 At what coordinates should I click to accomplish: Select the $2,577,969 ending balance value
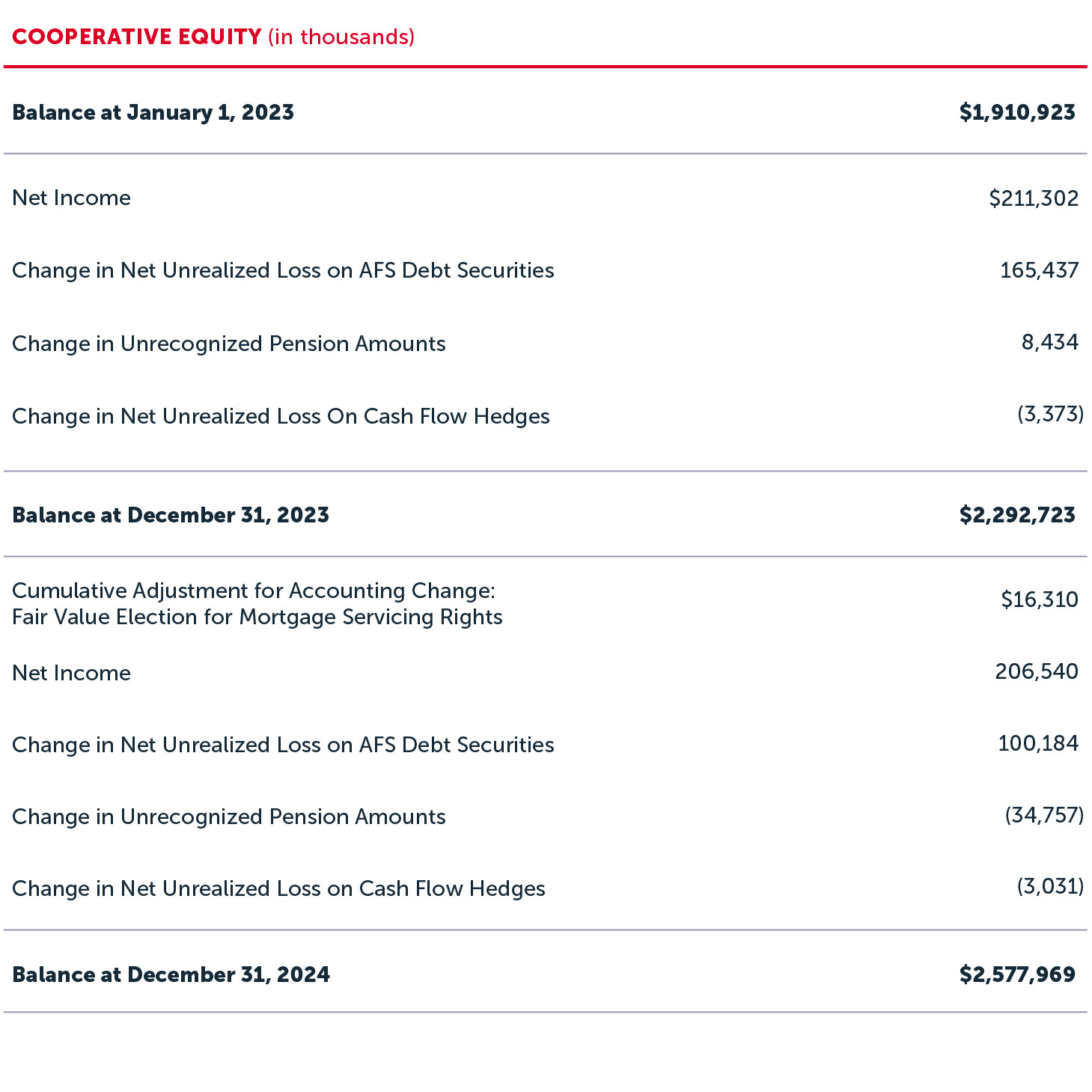click(1016, 974)
